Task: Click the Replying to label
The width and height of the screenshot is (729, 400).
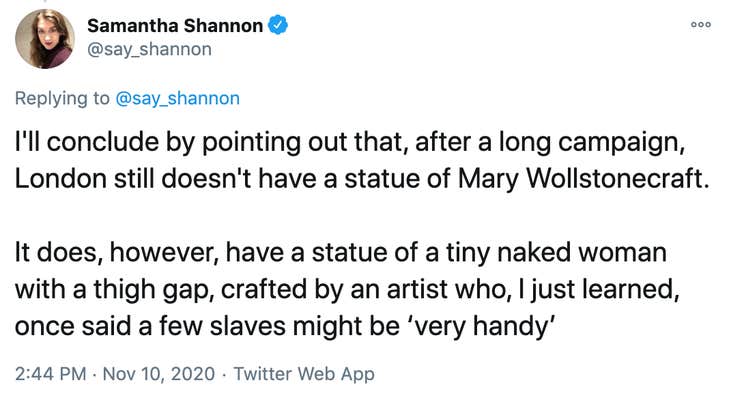Action: point(62,99)
